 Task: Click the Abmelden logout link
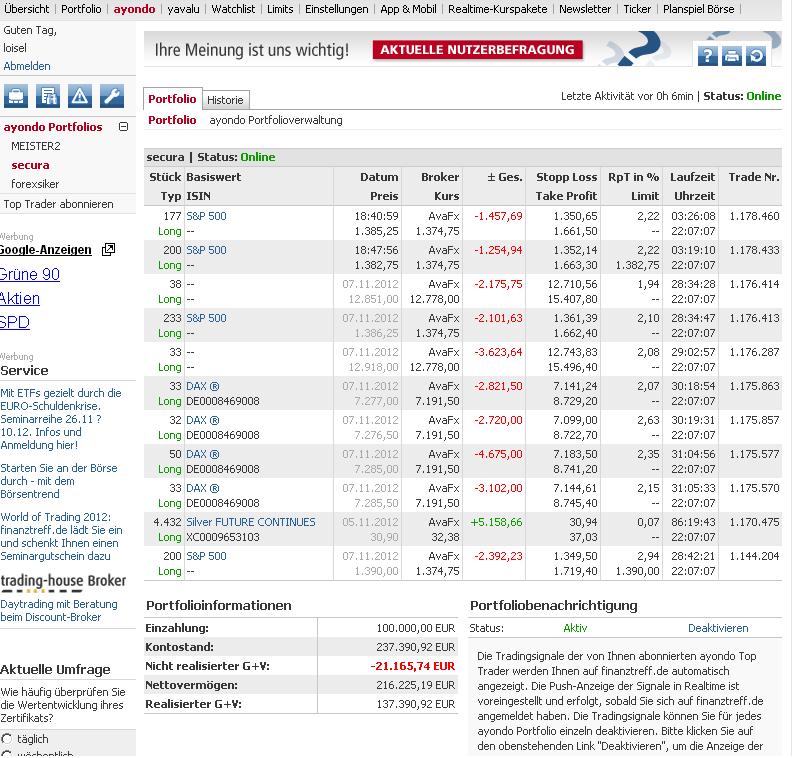[x=27, y=66]
